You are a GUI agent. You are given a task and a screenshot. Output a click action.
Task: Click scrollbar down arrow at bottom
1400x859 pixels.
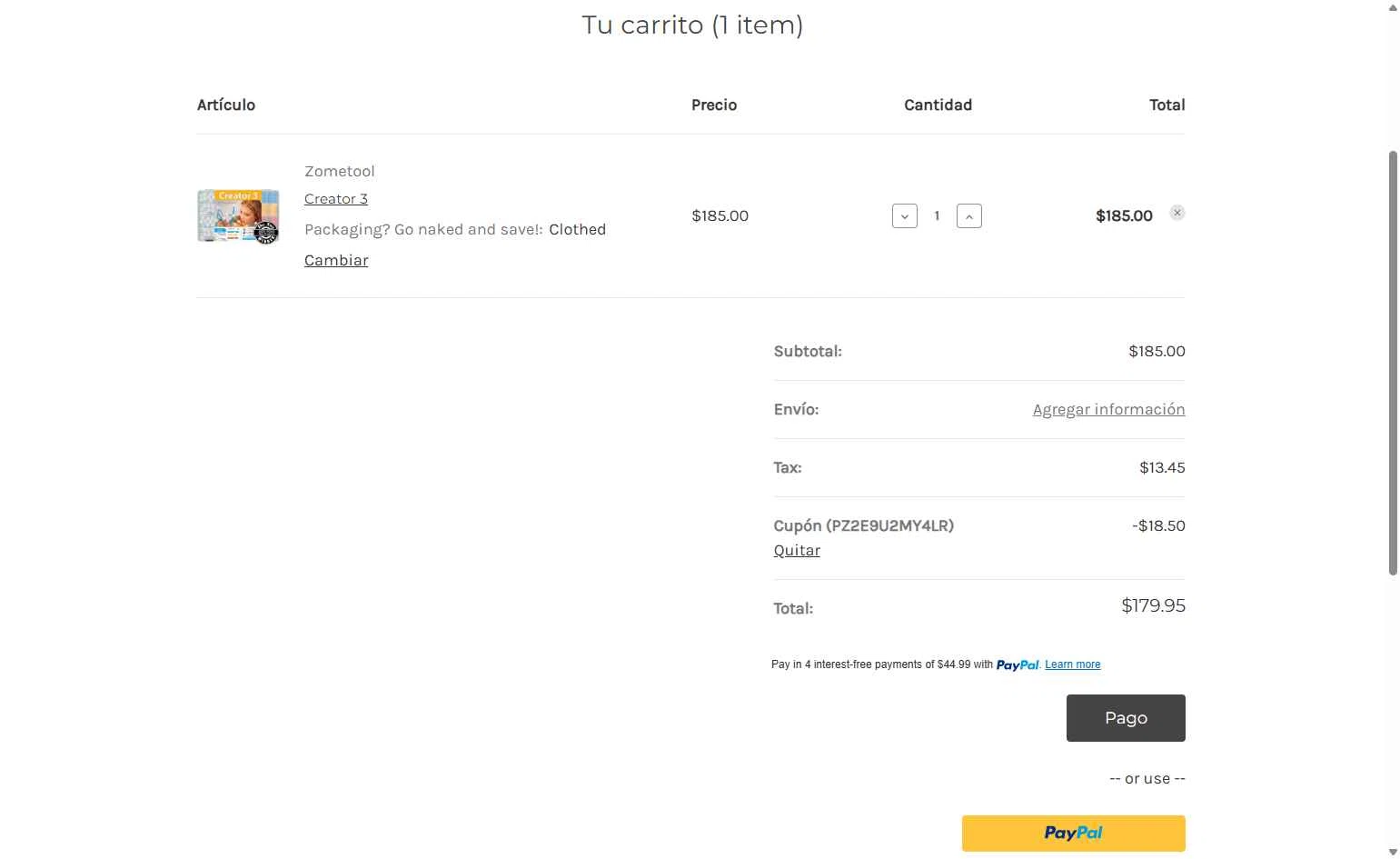(1393, 852)
